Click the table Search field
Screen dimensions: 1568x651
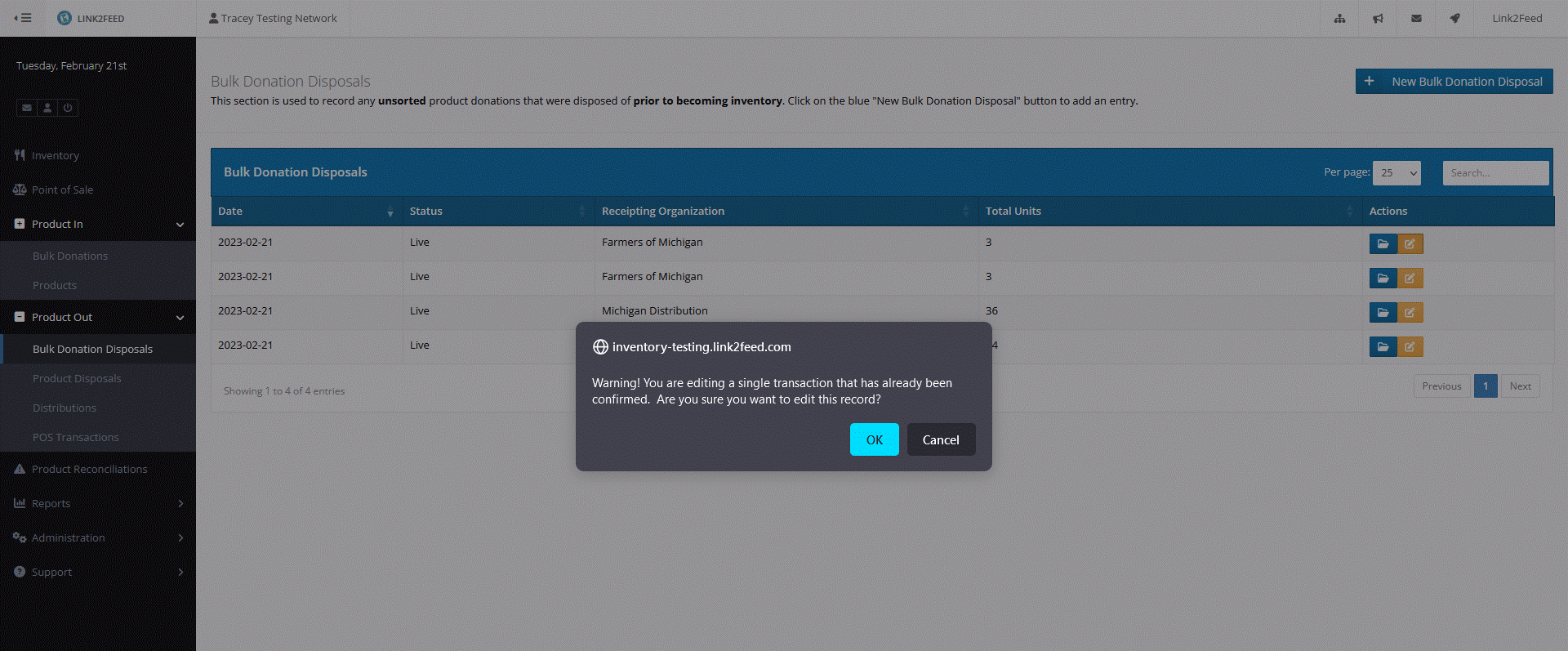pyautogui.click(x=1494, y=173)
